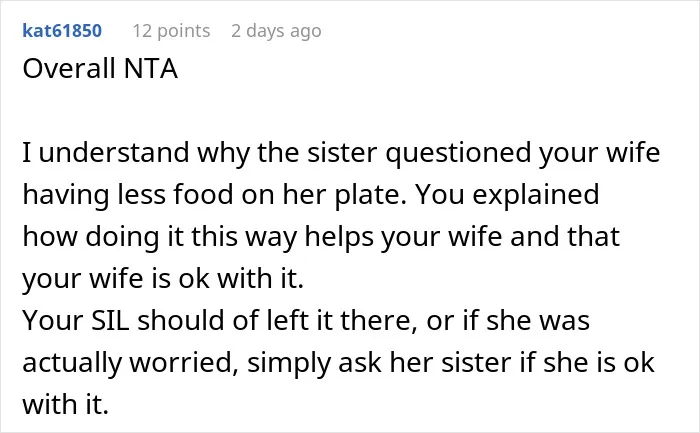Click the word Overall in the comment
700x433 pixels.
pos(69,68)
